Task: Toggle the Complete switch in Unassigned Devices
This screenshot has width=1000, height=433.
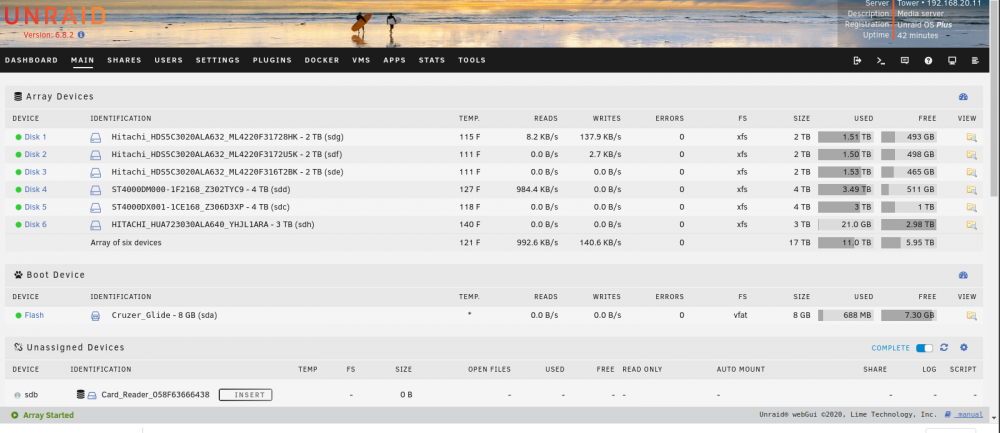Action: coord(924,348)
